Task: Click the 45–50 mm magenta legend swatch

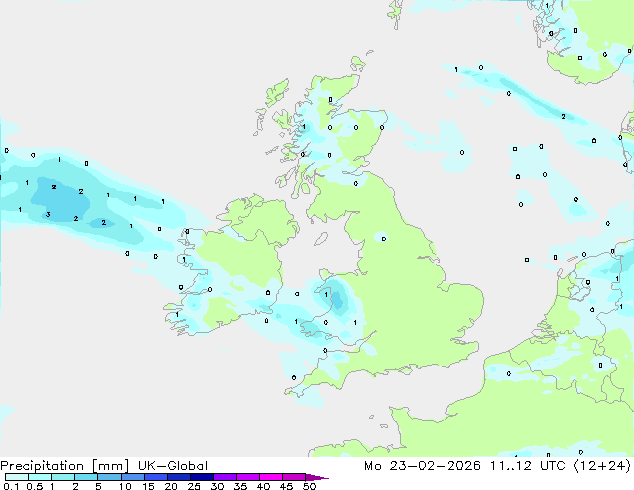Action: (x=294, y=477)
